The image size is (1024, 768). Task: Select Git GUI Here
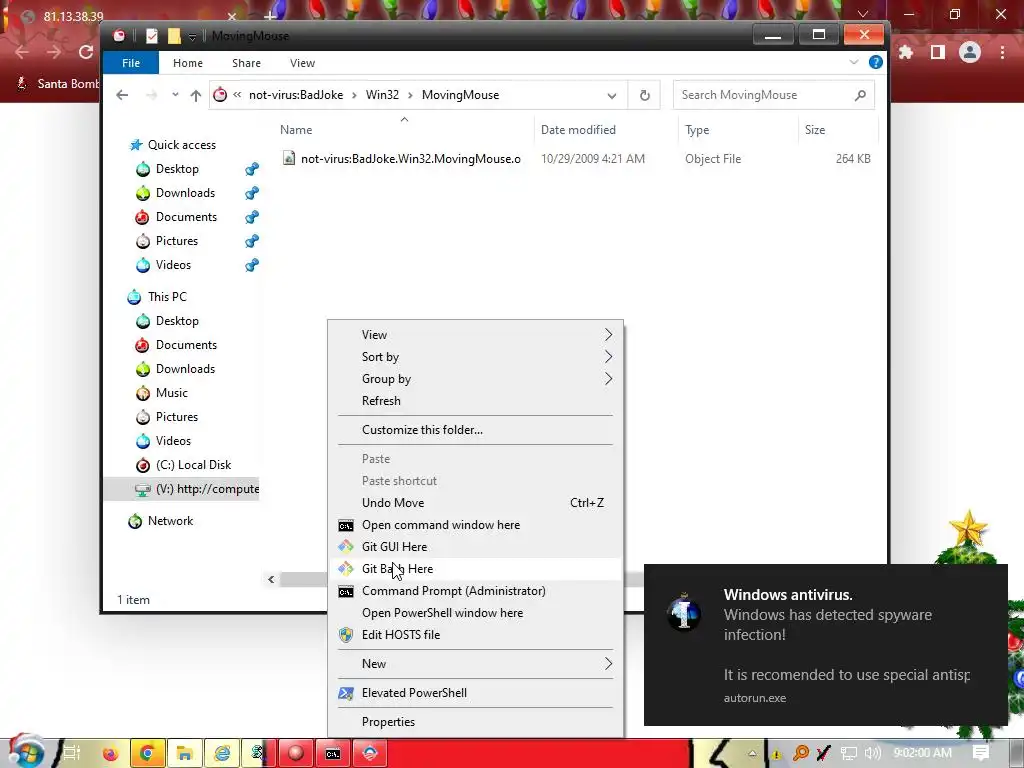click(475, 547)
